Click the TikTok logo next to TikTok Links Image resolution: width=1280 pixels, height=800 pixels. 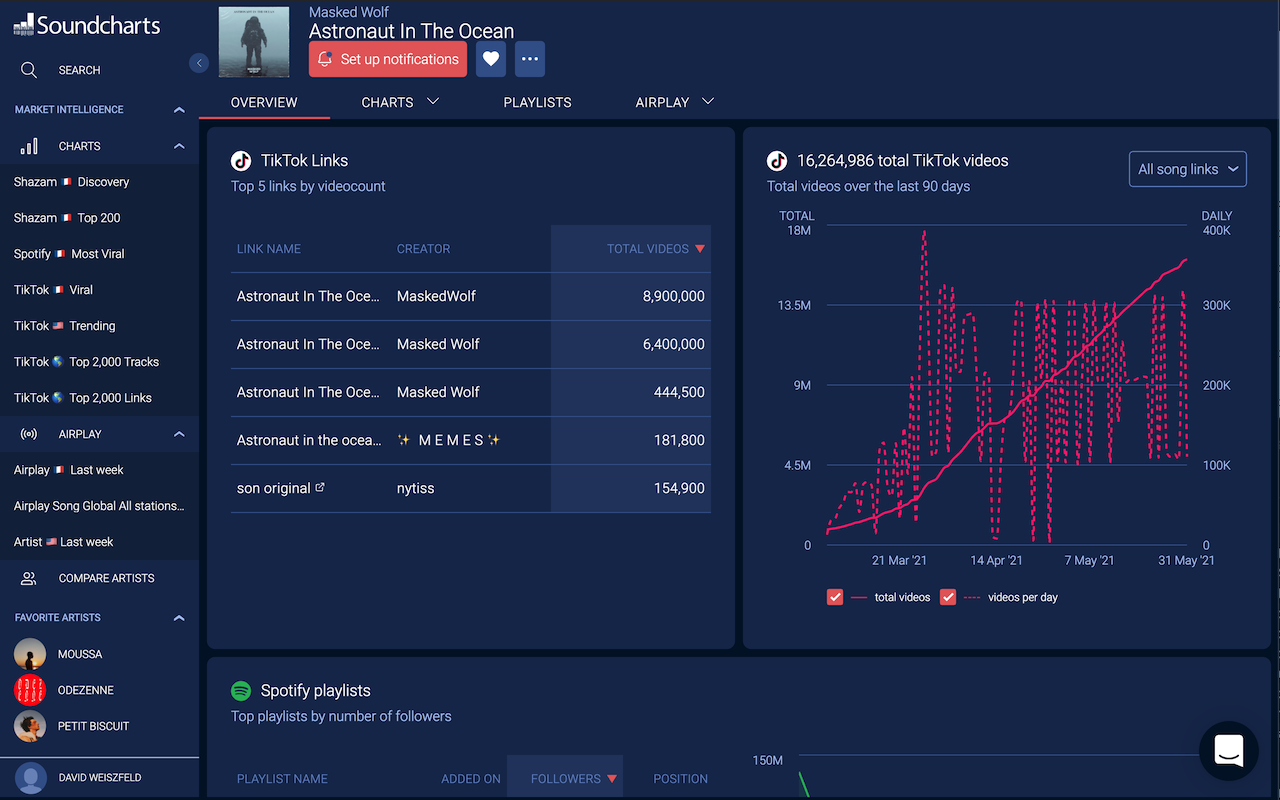241,160
